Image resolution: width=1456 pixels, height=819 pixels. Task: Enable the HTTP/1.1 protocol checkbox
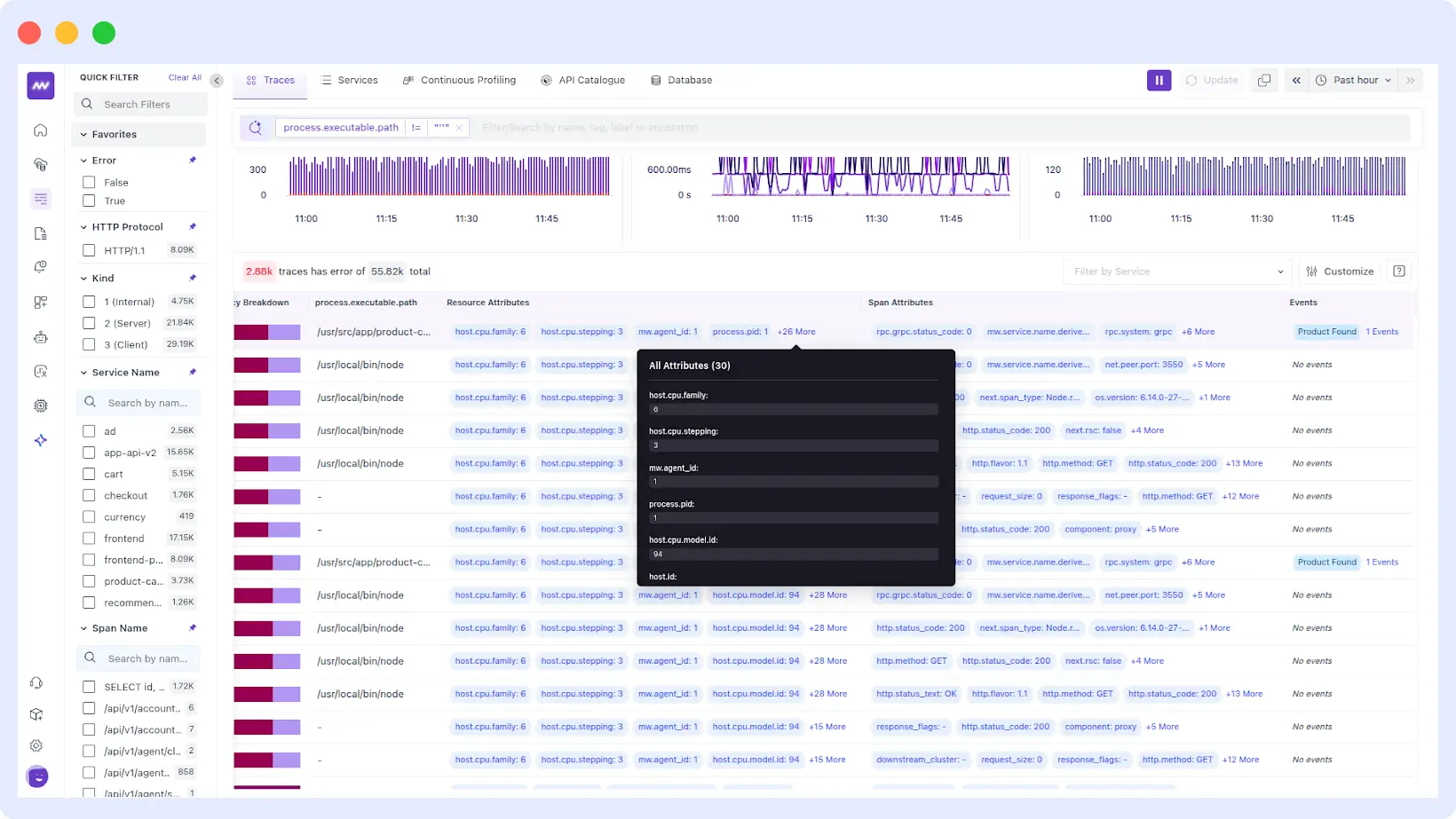point(89,250)
